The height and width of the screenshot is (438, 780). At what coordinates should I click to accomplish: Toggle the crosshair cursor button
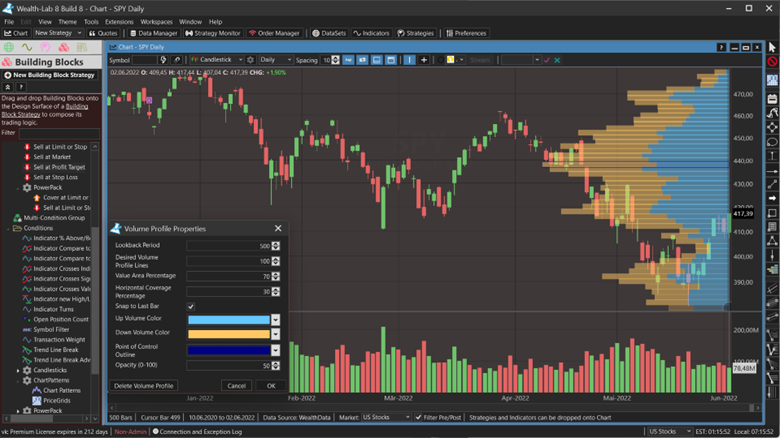point(424,60)
